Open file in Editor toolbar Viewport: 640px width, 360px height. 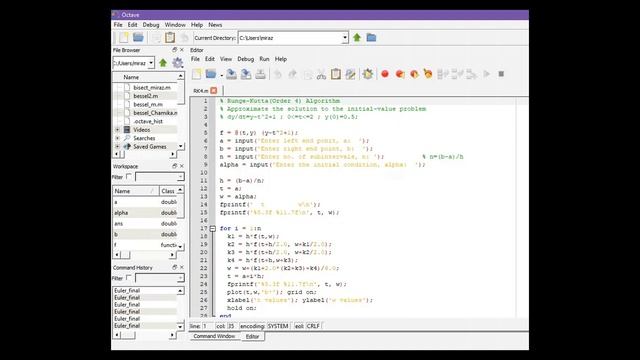click(211, 74)
